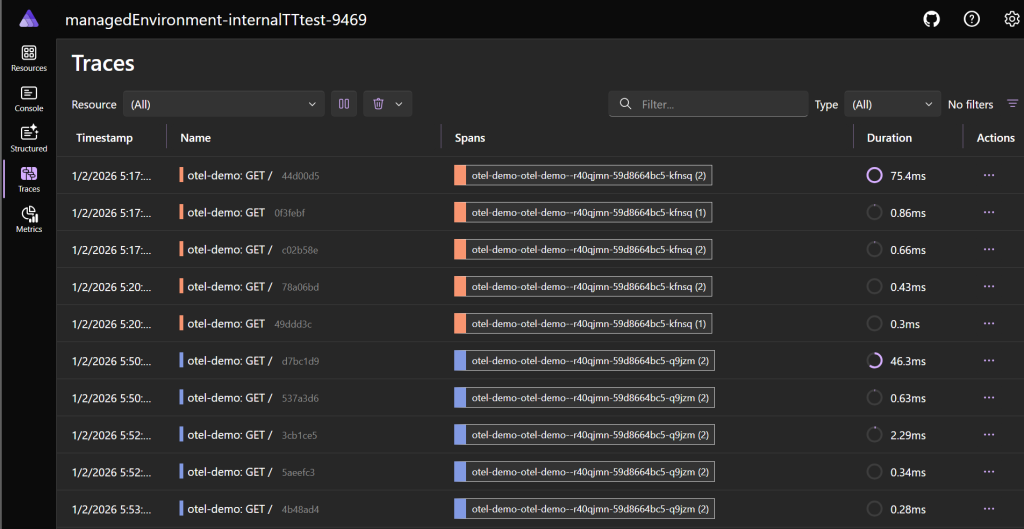This screenshot has width=1024, height=529.
Task: Open the Type dropdown
Action: [892, 104]
